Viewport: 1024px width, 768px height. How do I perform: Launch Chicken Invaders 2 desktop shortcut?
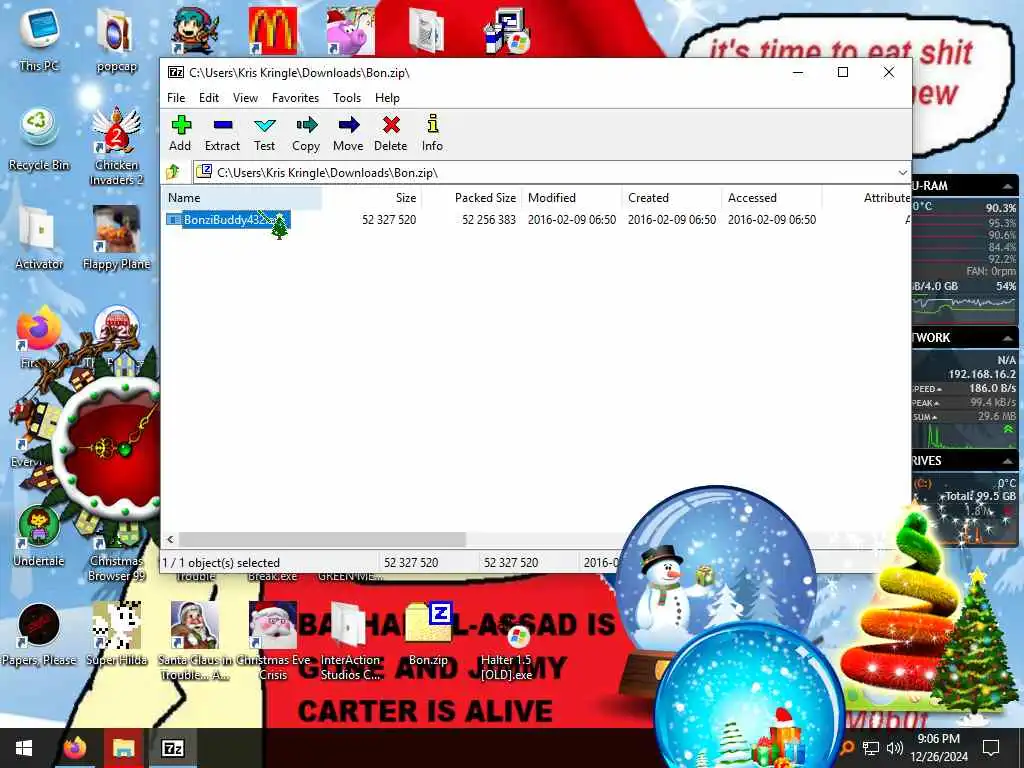[x=116, y=147]
